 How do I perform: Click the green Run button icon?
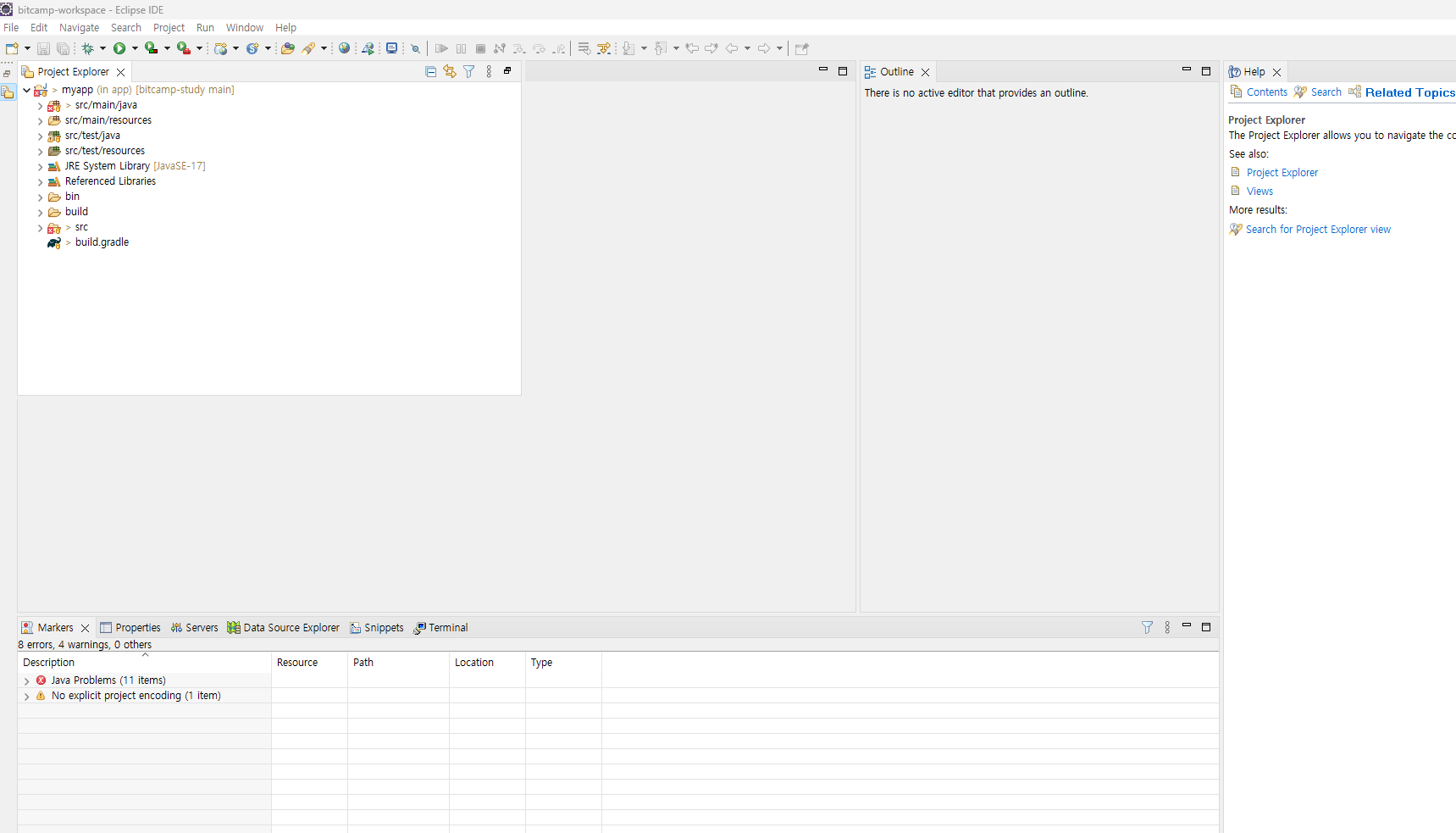coord(119,48)
